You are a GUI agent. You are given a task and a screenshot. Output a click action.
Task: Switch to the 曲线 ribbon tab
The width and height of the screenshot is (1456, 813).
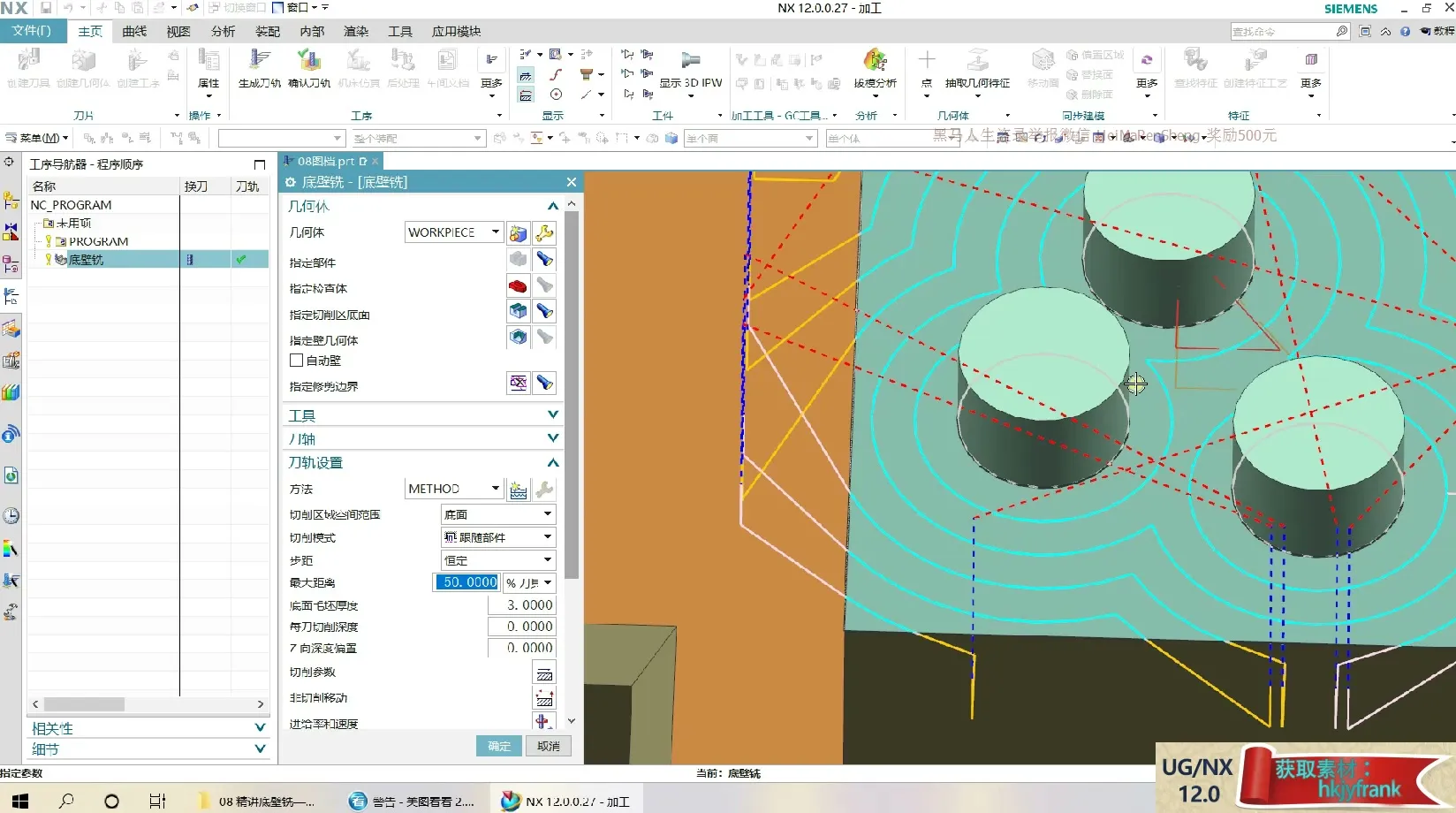134,32
